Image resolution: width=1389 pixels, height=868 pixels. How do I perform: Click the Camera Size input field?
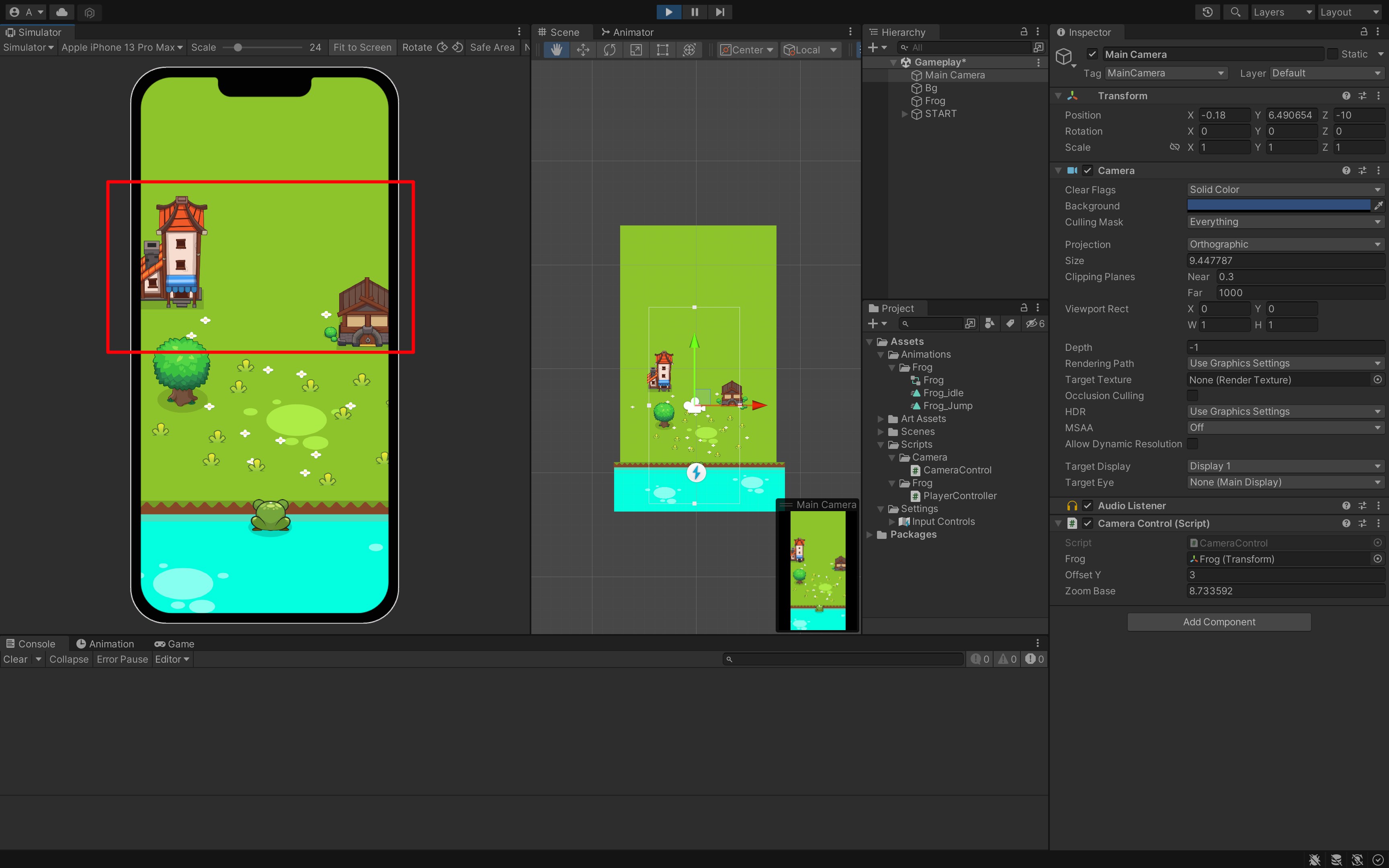point(1286,261)
